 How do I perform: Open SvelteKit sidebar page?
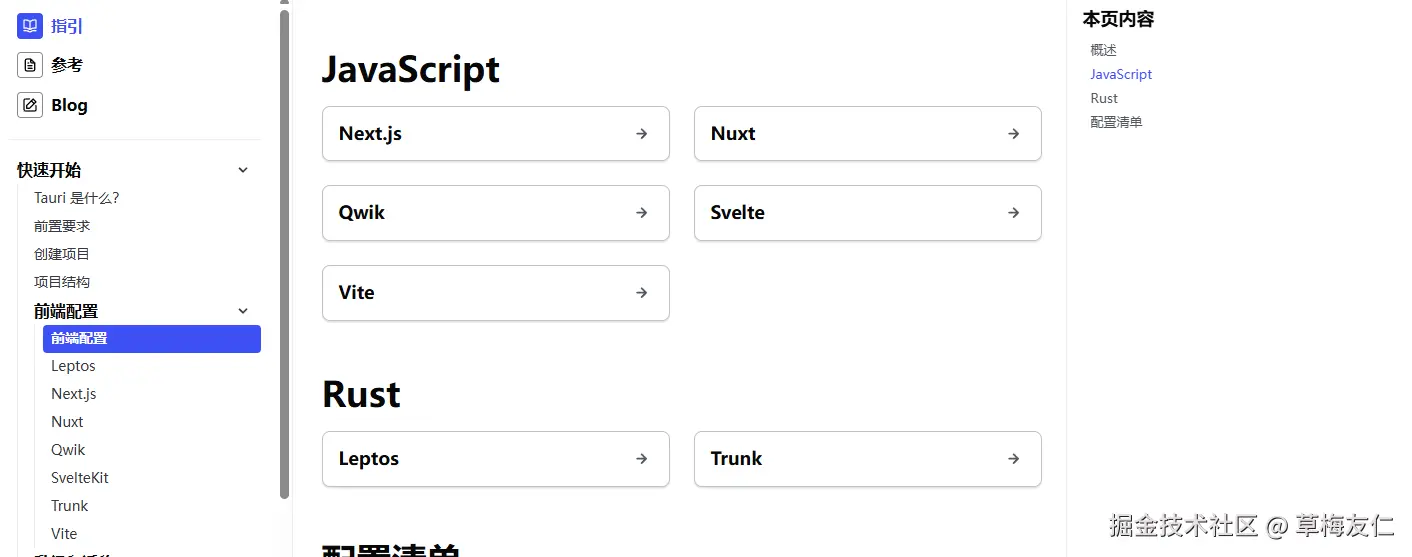(x=80, y=478)
